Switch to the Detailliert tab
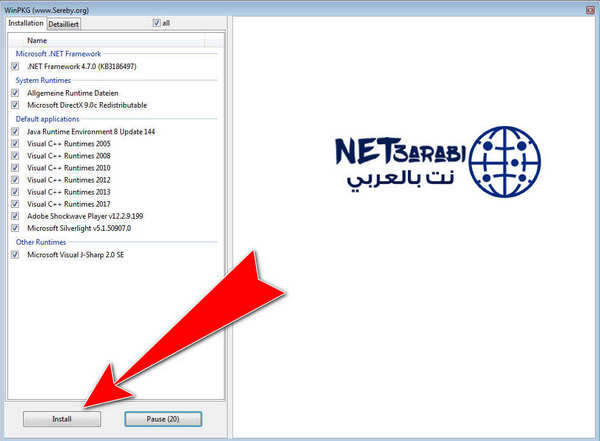The image size is (600, 441). point(64,24)
